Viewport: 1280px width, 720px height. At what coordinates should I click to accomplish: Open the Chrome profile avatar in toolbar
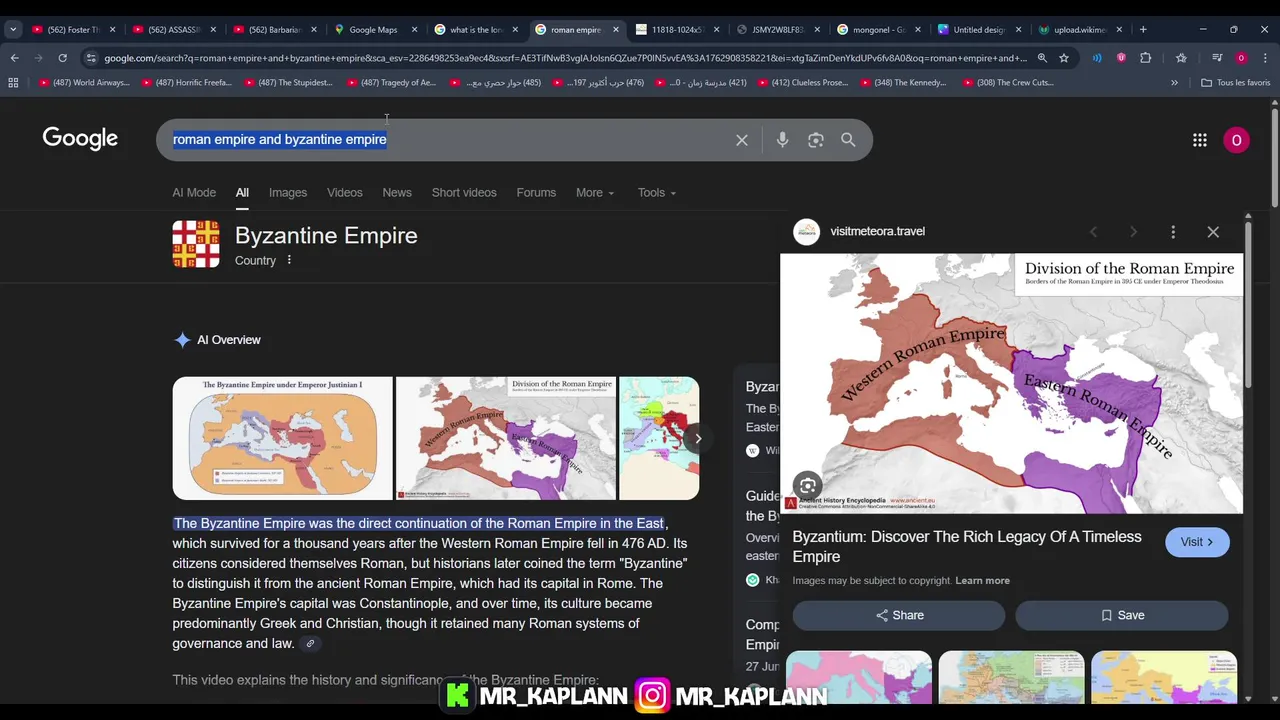(x=1241, y=58)
